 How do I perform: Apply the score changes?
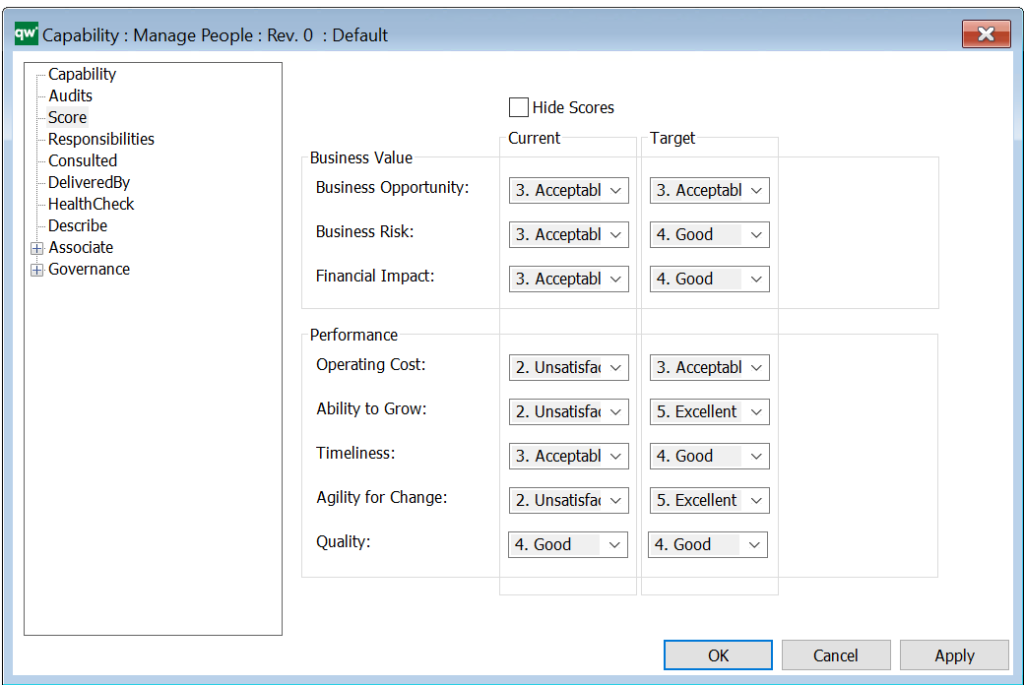click(953, 655)
